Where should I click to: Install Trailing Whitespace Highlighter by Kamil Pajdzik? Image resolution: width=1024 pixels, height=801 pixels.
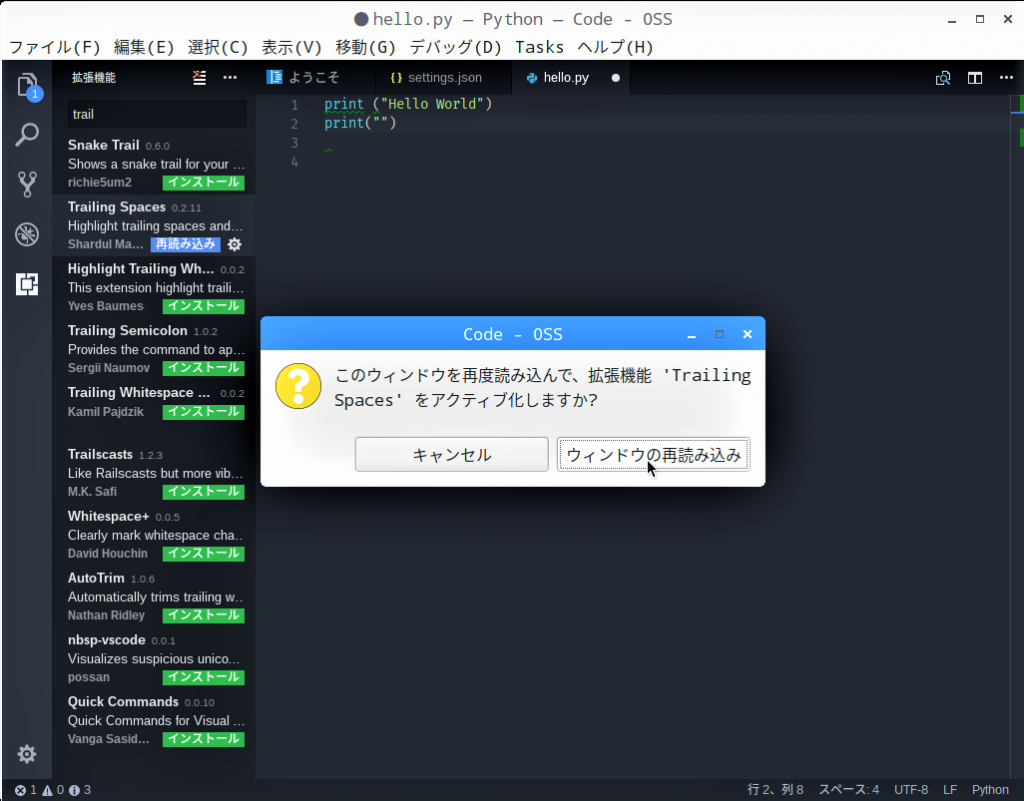pyautogui.click(x=204, y=412)
